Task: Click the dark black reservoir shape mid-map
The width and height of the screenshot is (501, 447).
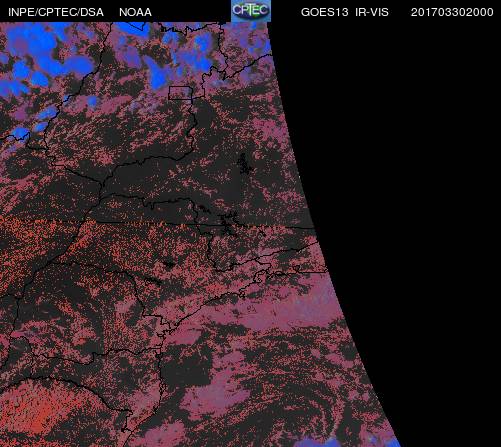Action: (x=244, y=164)
